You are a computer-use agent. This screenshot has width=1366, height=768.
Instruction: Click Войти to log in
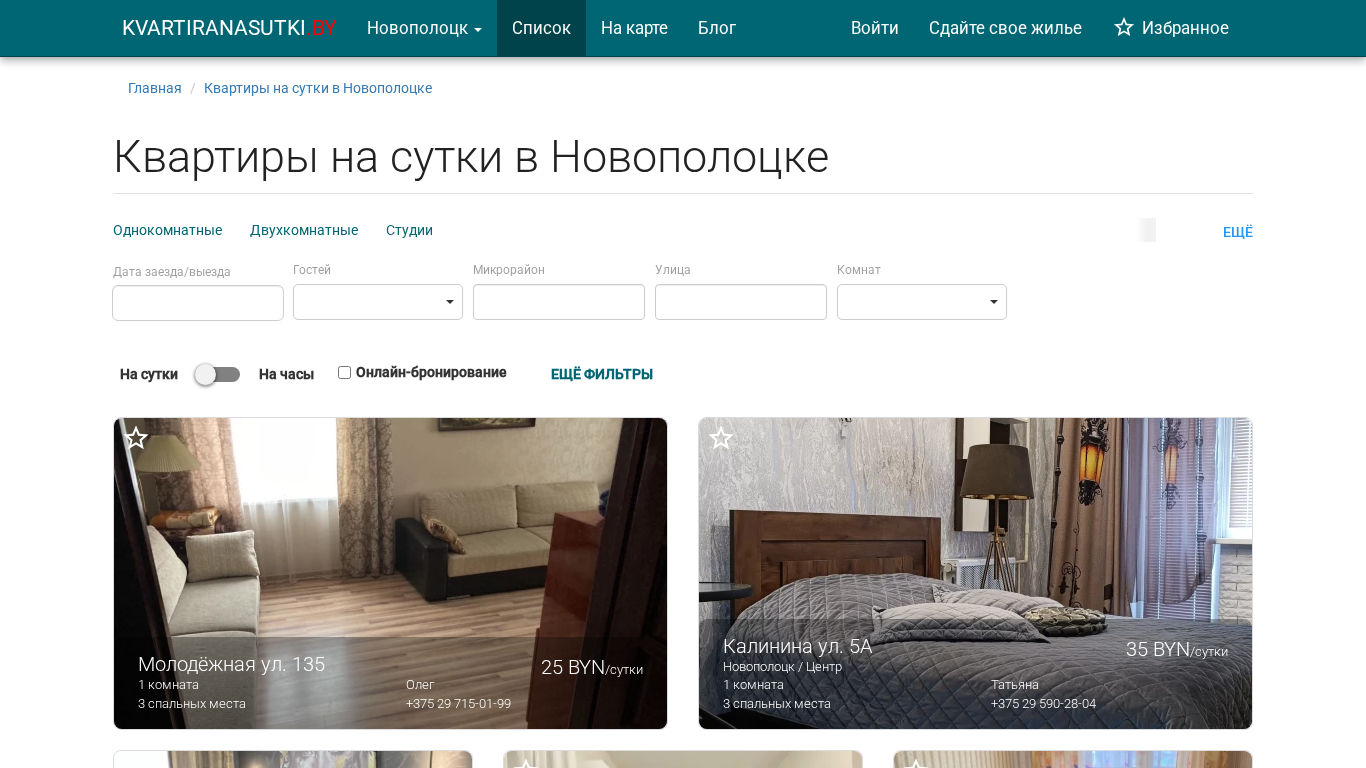[875, 28]
